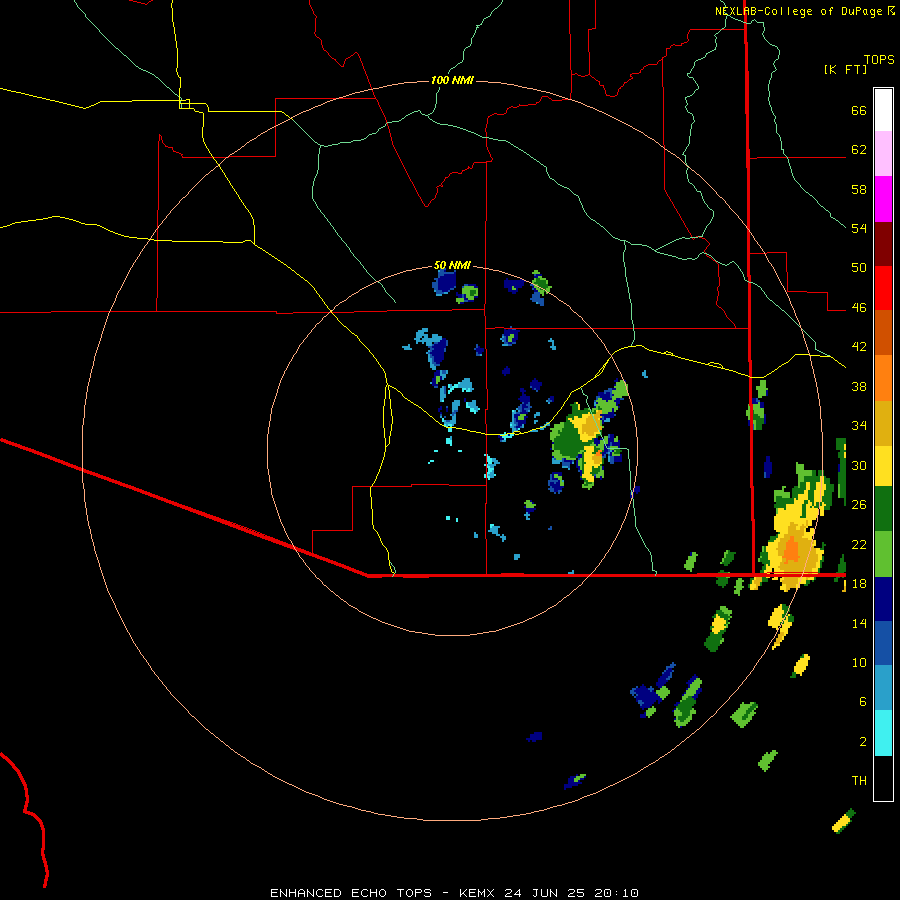
Task: Click the magenta legend swatch
Action: [x=883, y=199]
